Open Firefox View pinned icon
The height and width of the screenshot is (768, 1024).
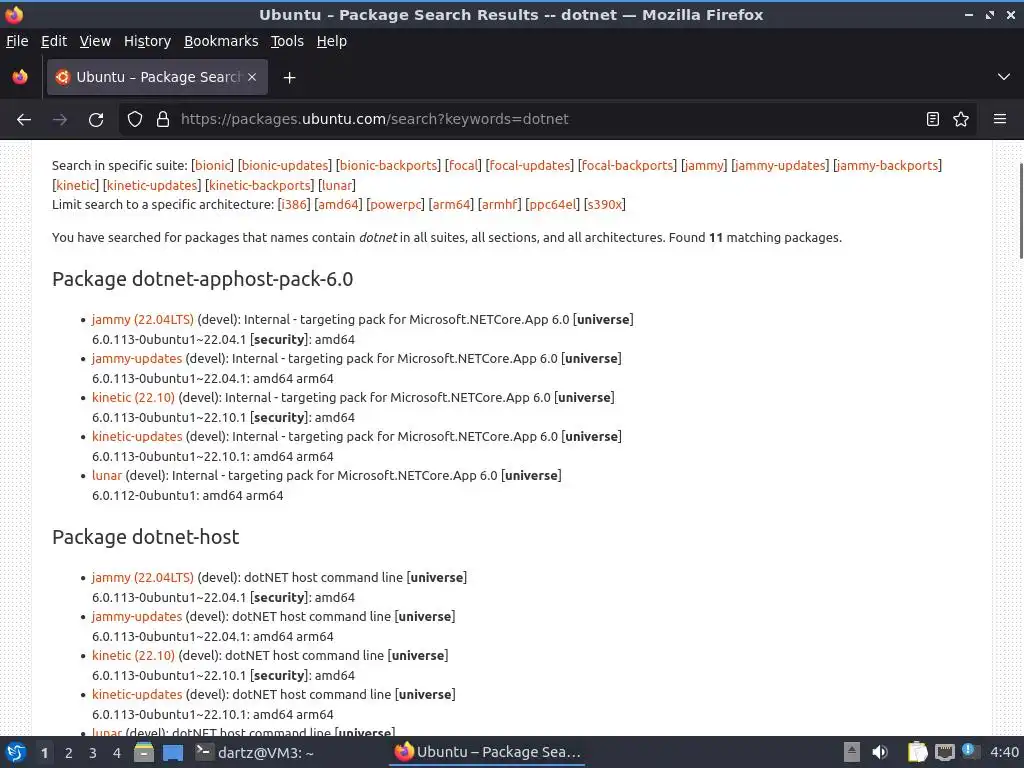(x=20, y=77)
